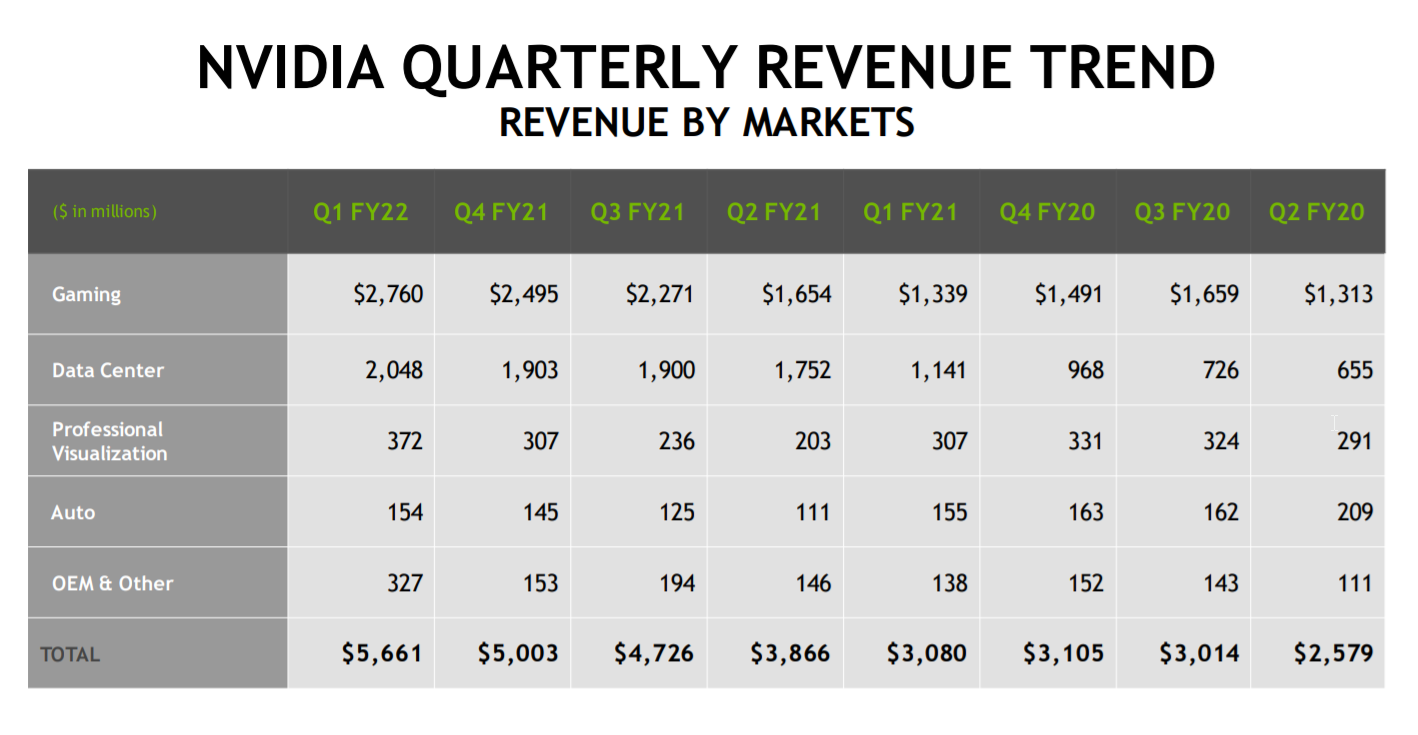The height and width of the screenshot is (735, 1418).
Task: Select the Professional Visualization row label
Action: (110, 441)
